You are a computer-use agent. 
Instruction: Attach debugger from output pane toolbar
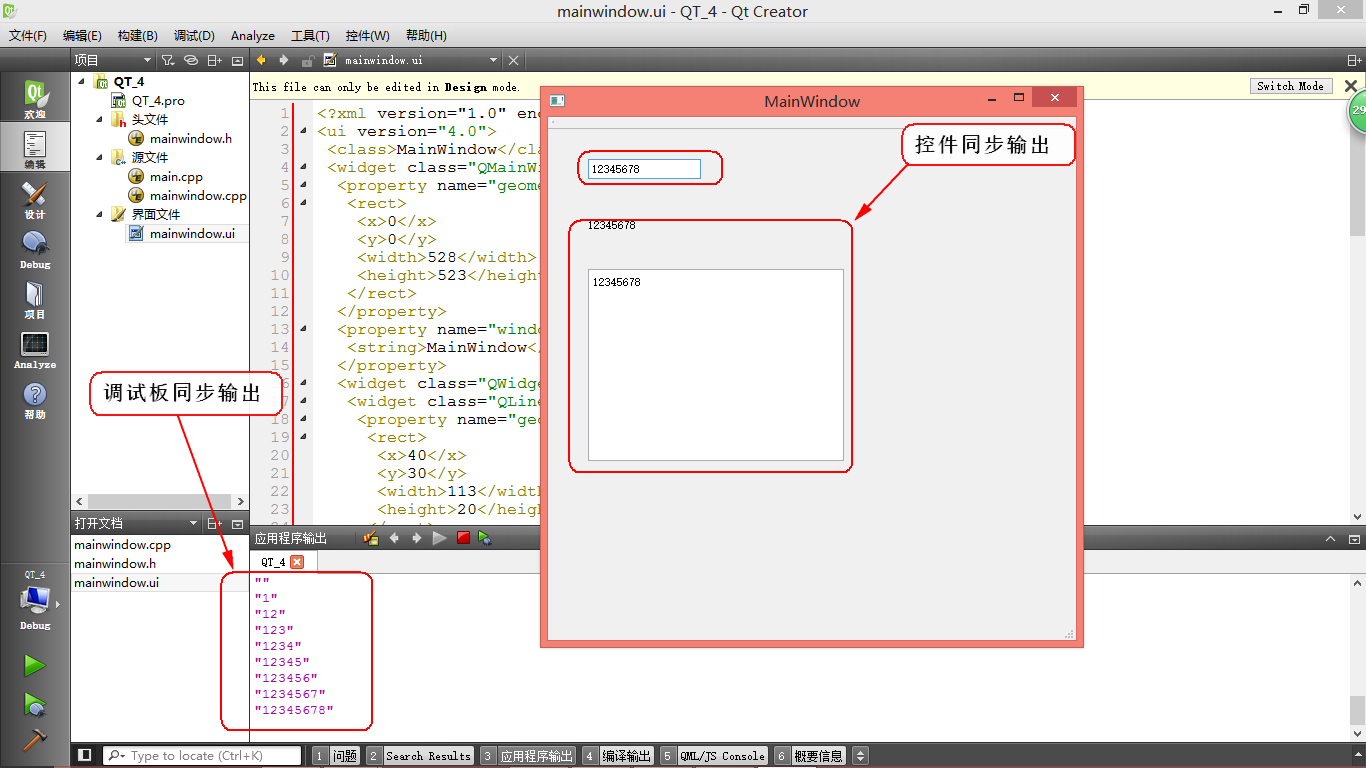tap(485, 538)
